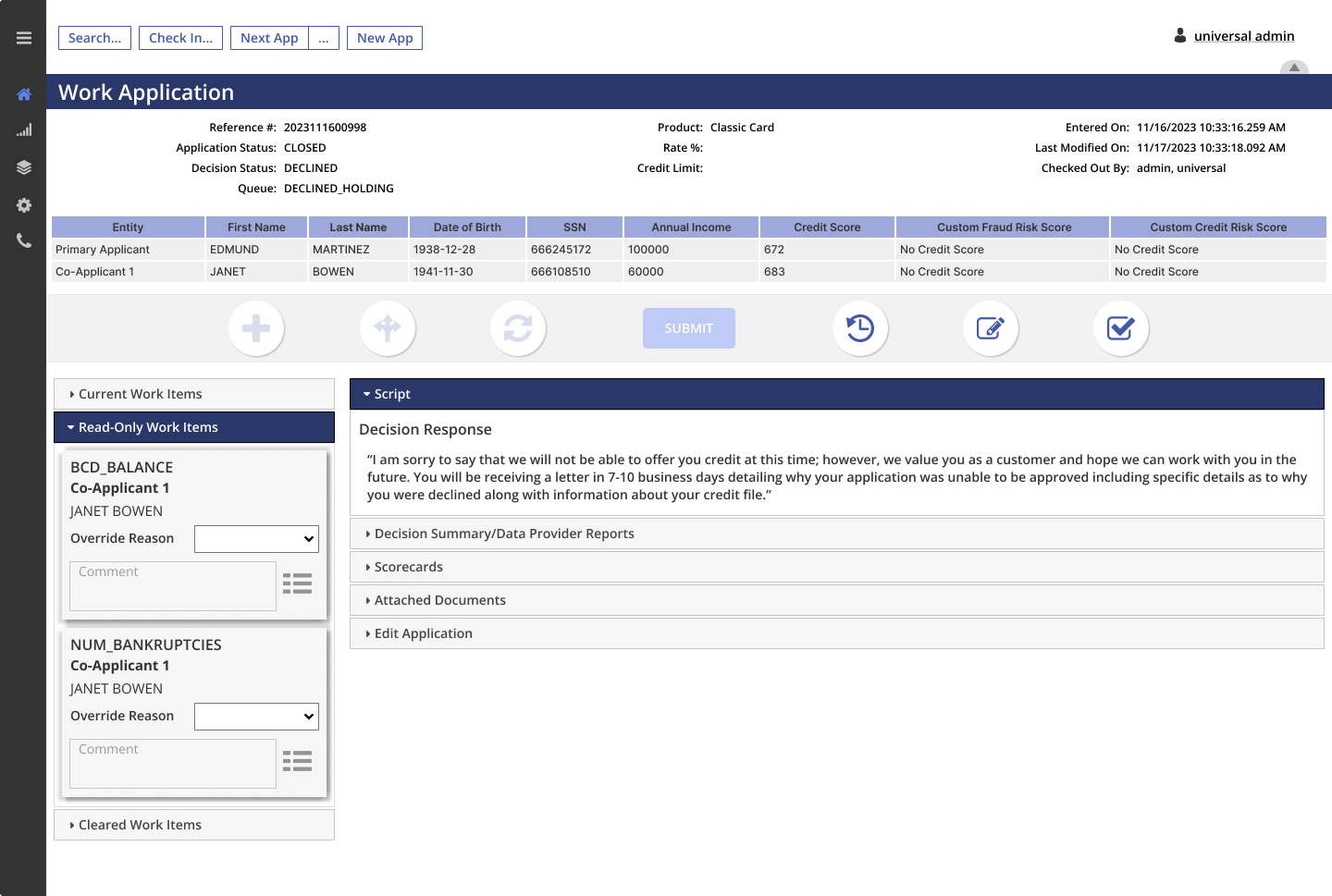Click the refresh icon in the action bar
The height and width of the screenshot is (896, 1332).
pyautogui.click(x=518, y=328)
